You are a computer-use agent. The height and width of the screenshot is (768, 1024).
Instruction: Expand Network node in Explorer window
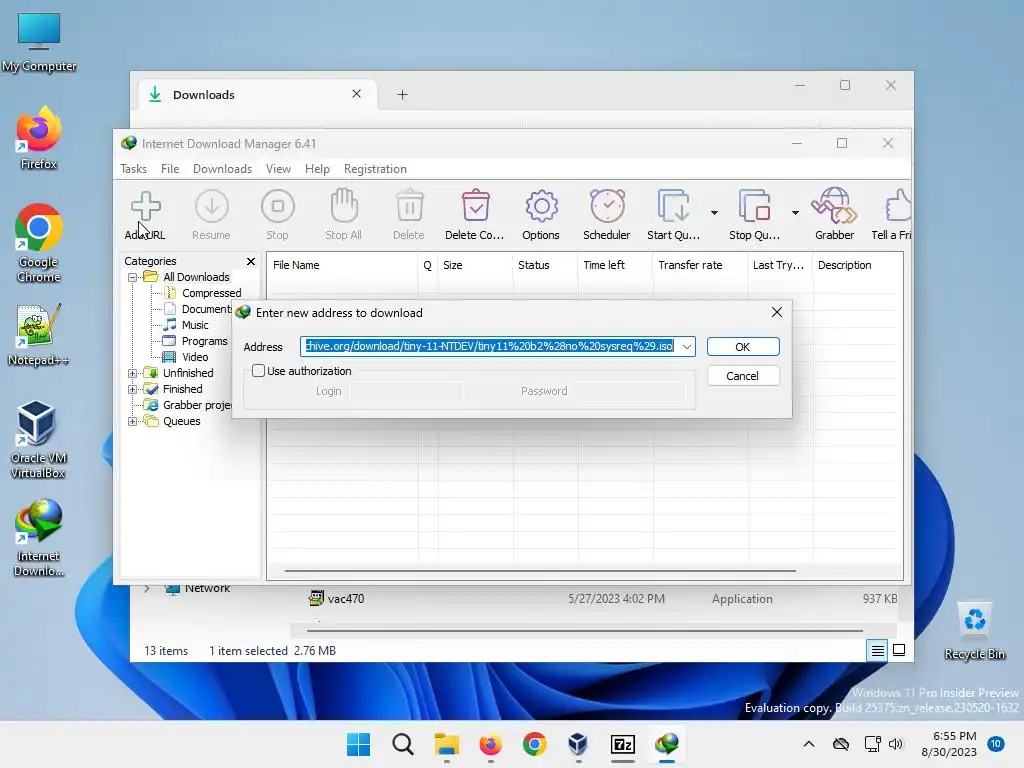(147, 588)
